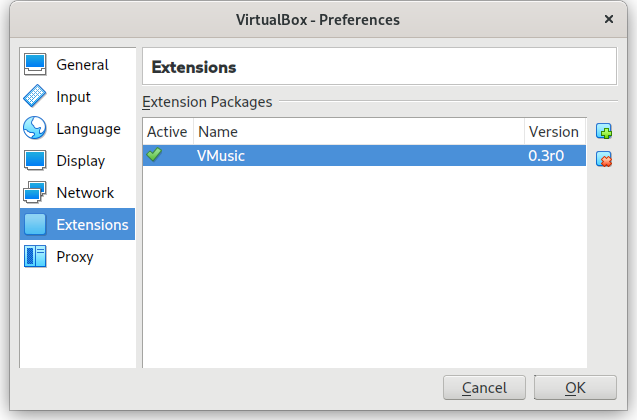Open the Language globe icon

35,128
